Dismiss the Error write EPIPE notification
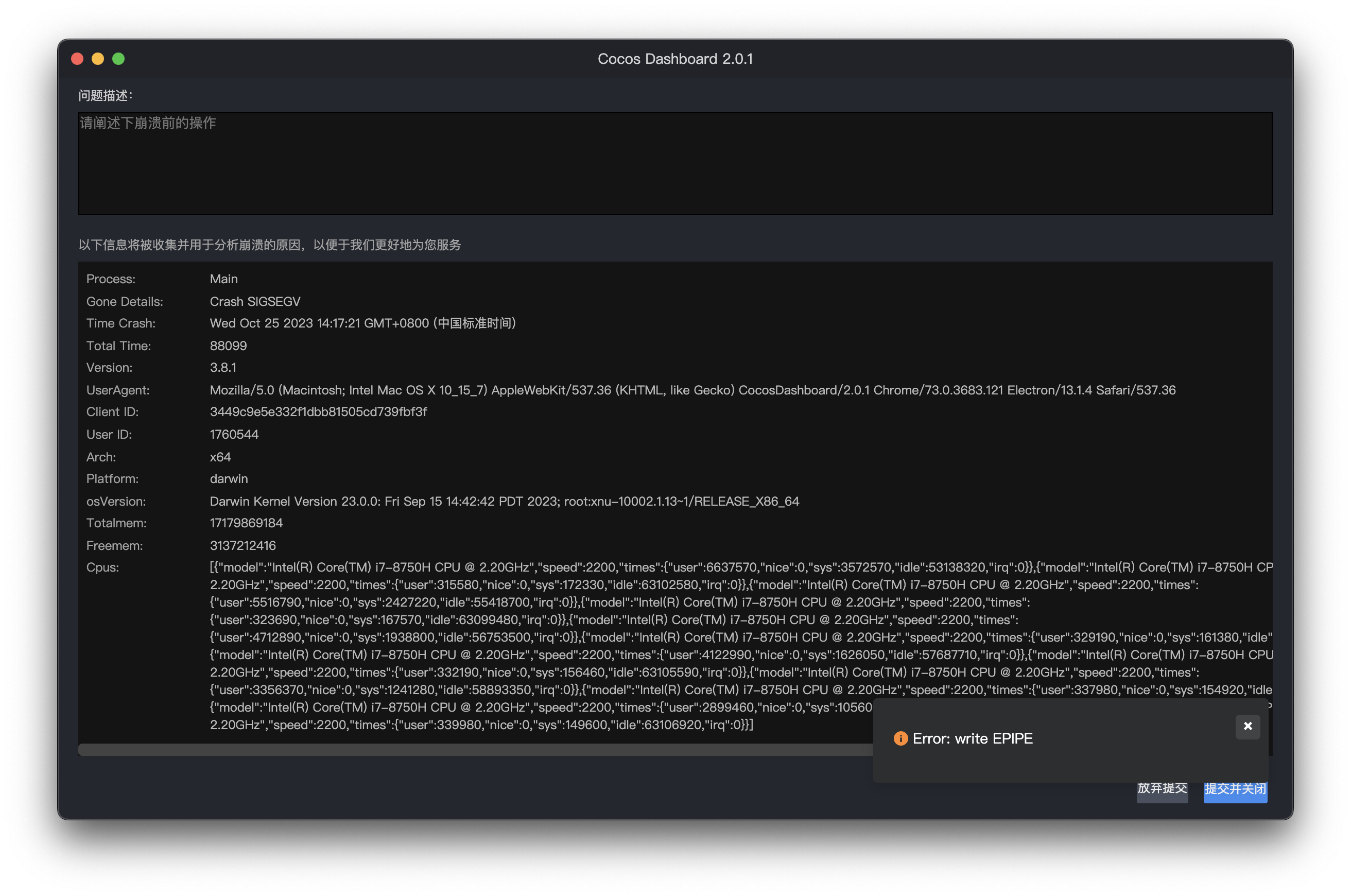Image resolution: width=1351 pixels, height=896 pixels. tap(1247, 726)
